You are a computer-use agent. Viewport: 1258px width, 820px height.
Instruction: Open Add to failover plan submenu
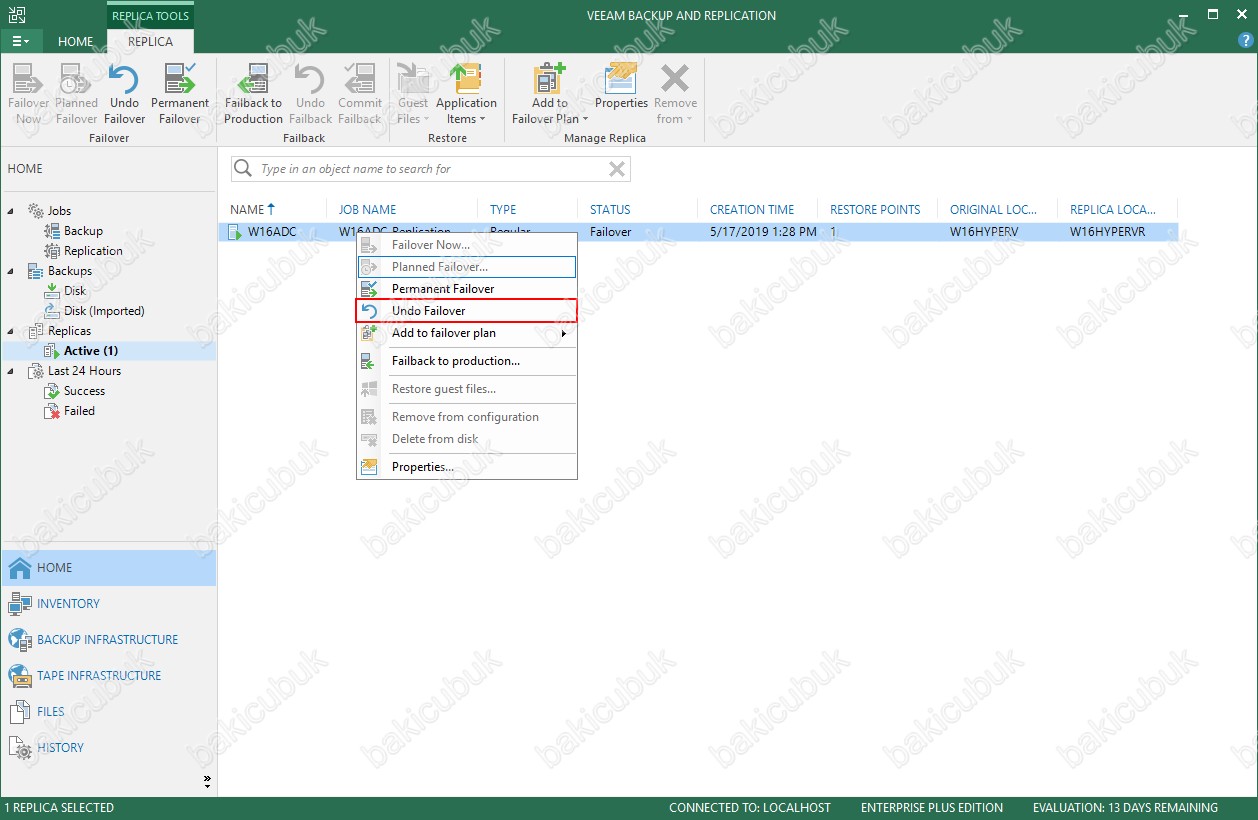(x=467, y=333)
